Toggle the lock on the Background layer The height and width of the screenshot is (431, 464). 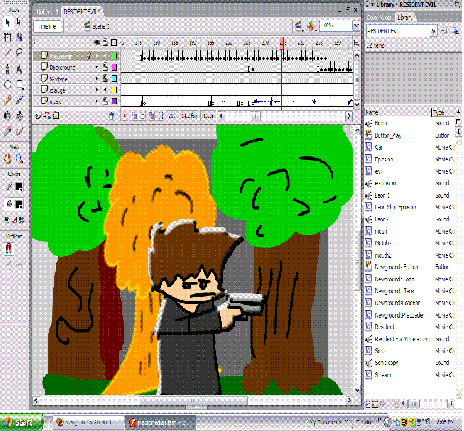(105, 67)
